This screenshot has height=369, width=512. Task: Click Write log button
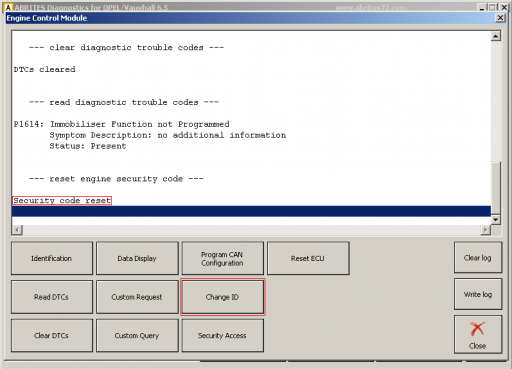(478, 294)
